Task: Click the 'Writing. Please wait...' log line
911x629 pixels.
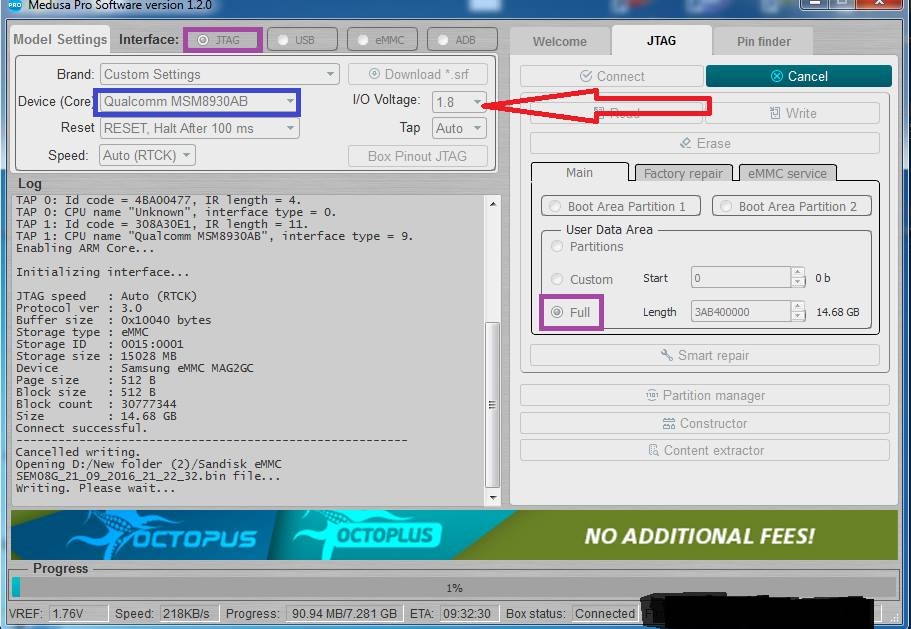Action: [x=95, y=488]
